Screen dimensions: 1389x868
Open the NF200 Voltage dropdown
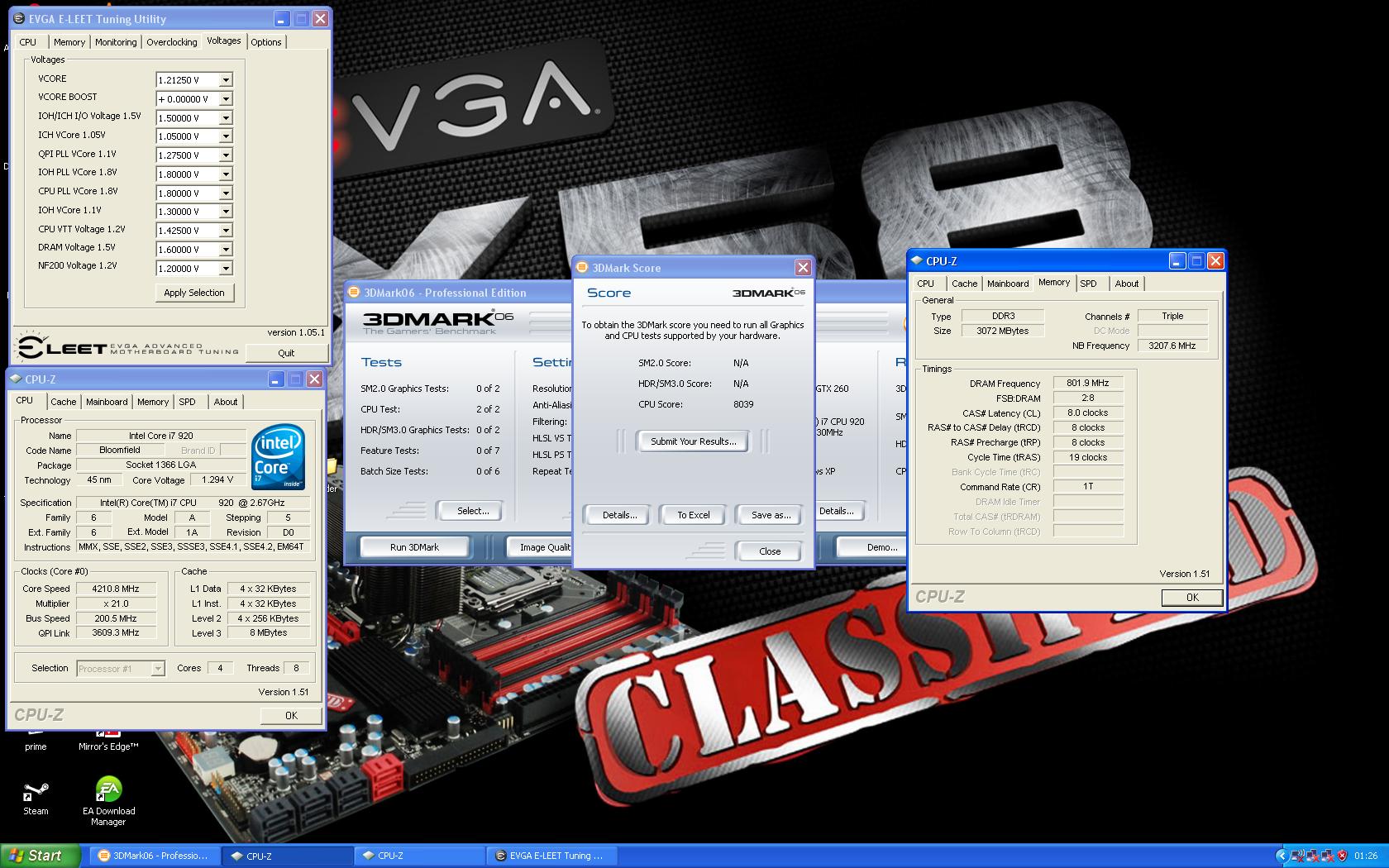pos(226,269)
